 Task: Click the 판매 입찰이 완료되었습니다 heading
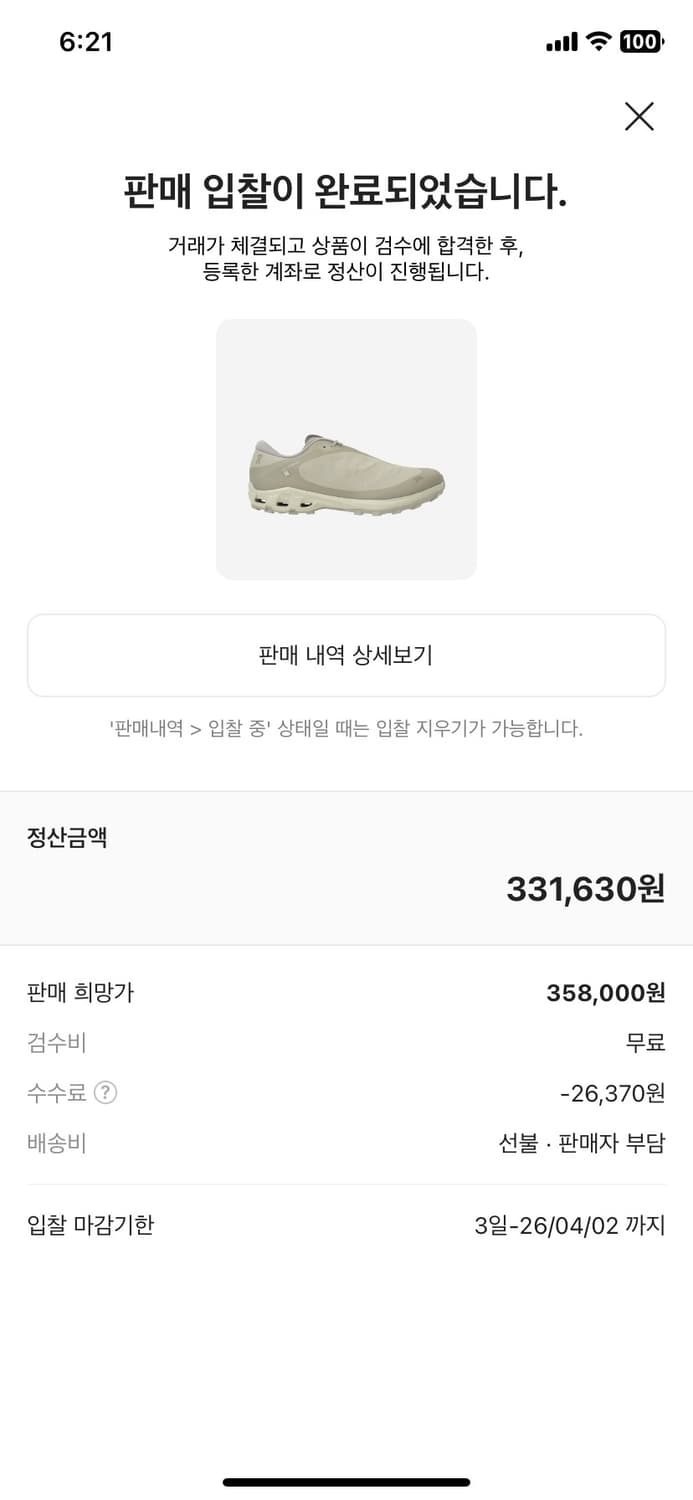[x=346, y=190]
